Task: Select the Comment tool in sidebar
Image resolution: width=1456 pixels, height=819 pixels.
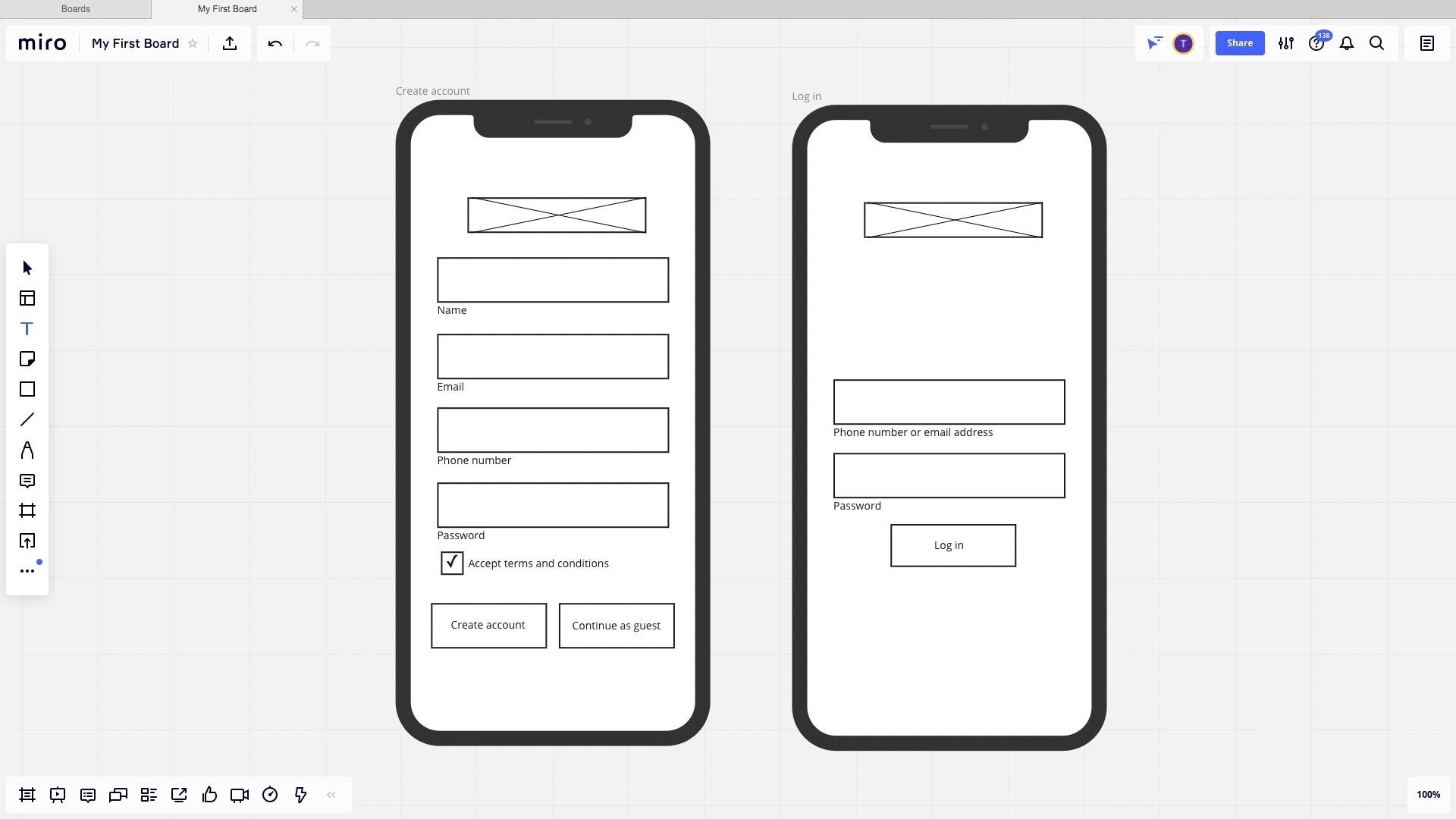Action: tap(27, 480)
